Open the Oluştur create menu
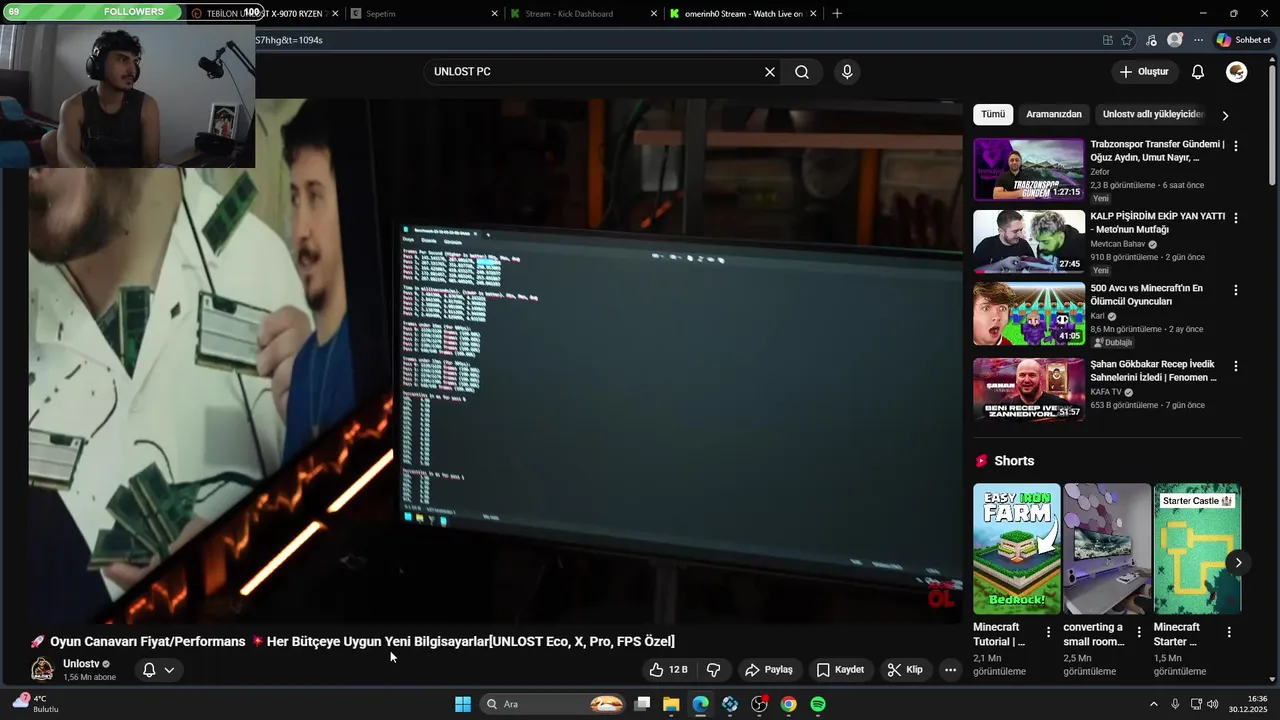This screenshot has height=720, width=1280. [1144, 72]
